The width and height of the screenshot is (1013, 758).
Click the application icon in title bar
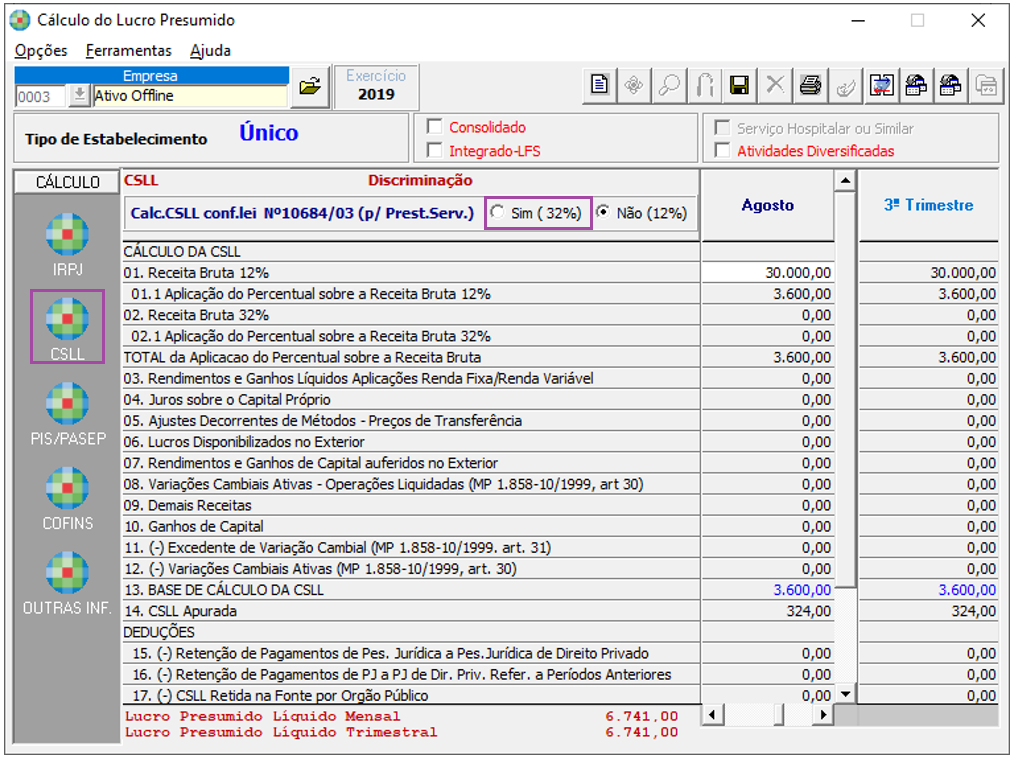tap(20, 21)
